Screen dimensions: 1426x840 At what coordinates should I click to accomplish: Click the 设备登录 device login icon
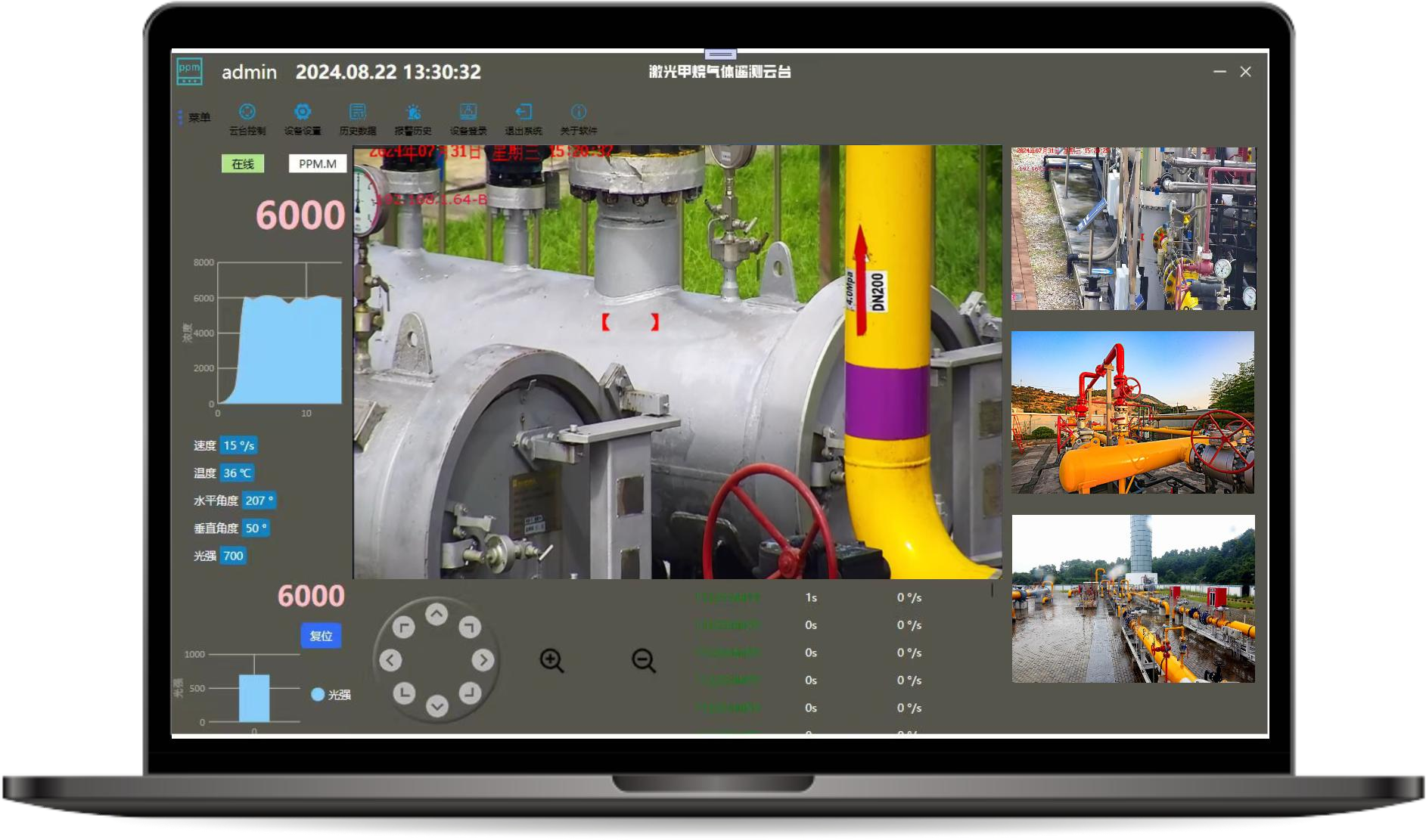coord(468,113)
